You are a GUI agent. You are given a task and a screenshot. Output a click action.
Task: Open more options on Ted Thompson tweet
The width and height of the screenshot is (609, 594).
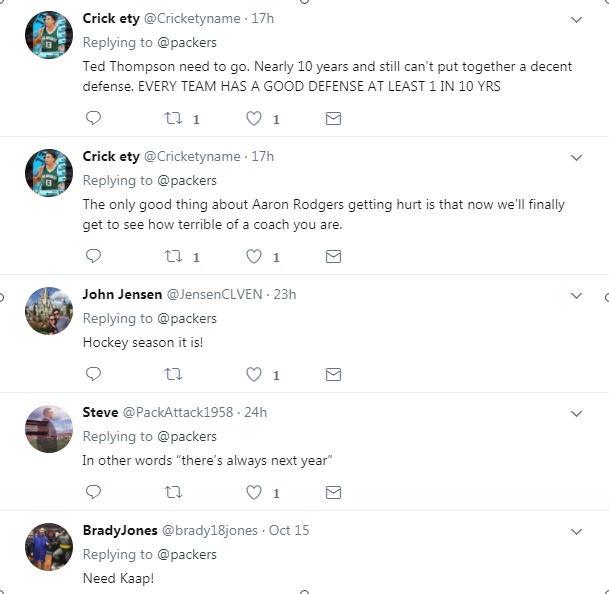tap(576, 19)
